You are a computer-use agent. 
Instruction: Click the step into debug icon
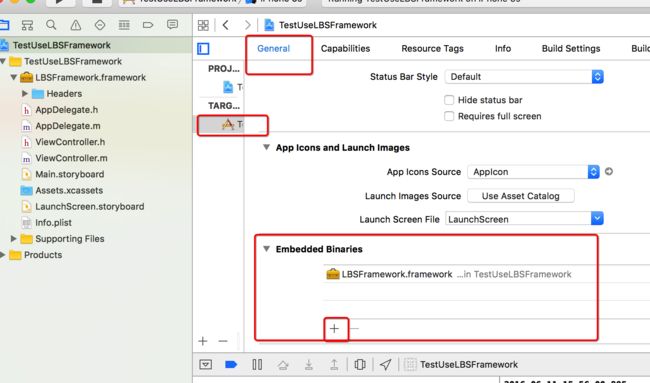tap(309, 364)
